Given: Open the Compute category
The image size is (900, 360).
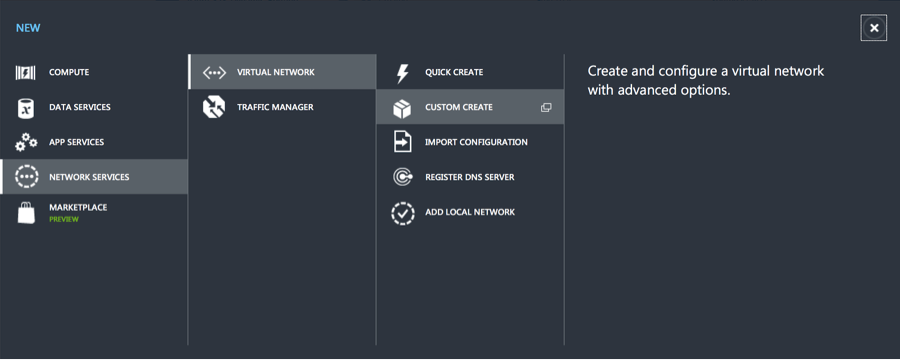Looking at the screenshot, I should click(x=94, y=72).
